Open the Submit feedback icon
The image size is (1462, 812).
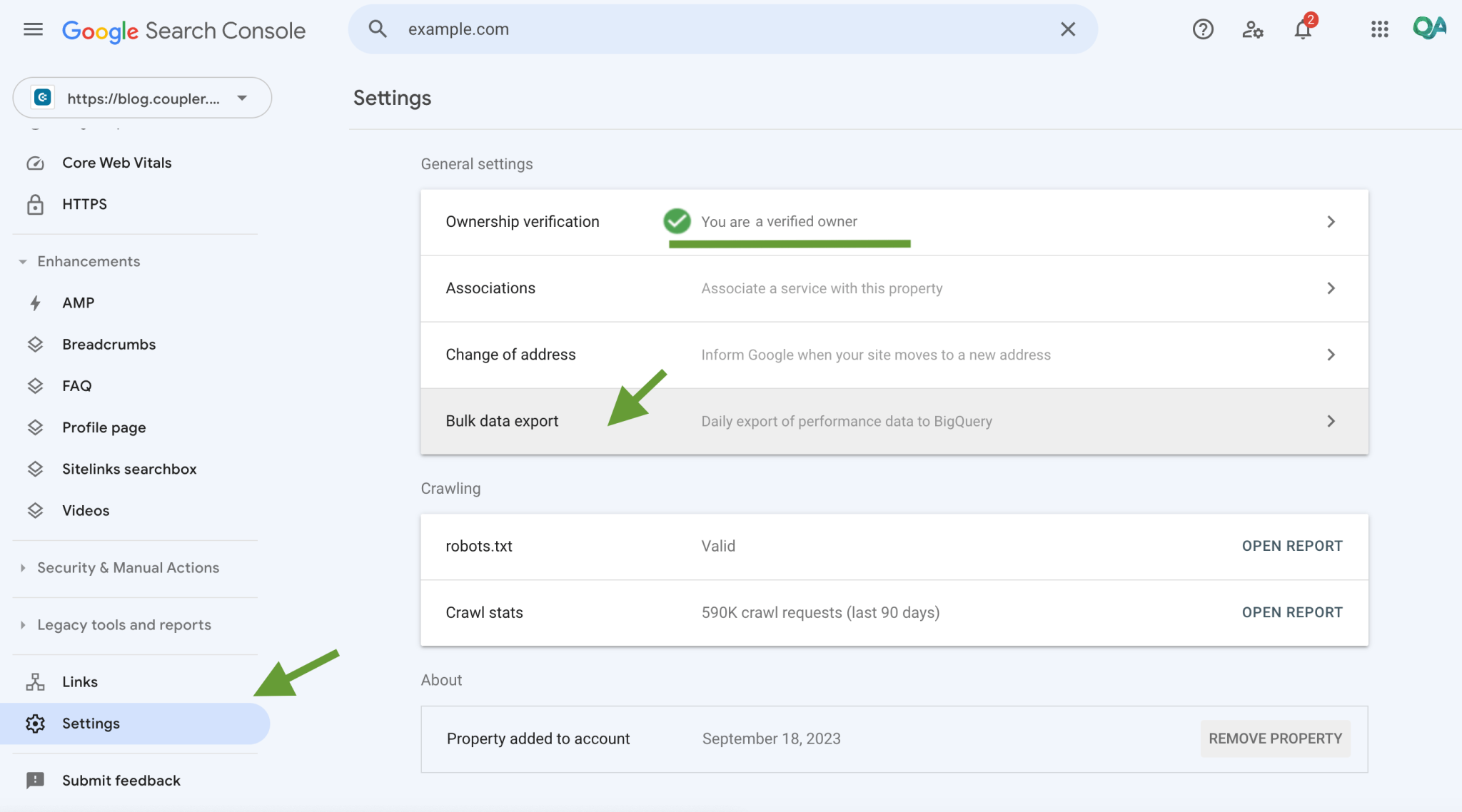34,780
